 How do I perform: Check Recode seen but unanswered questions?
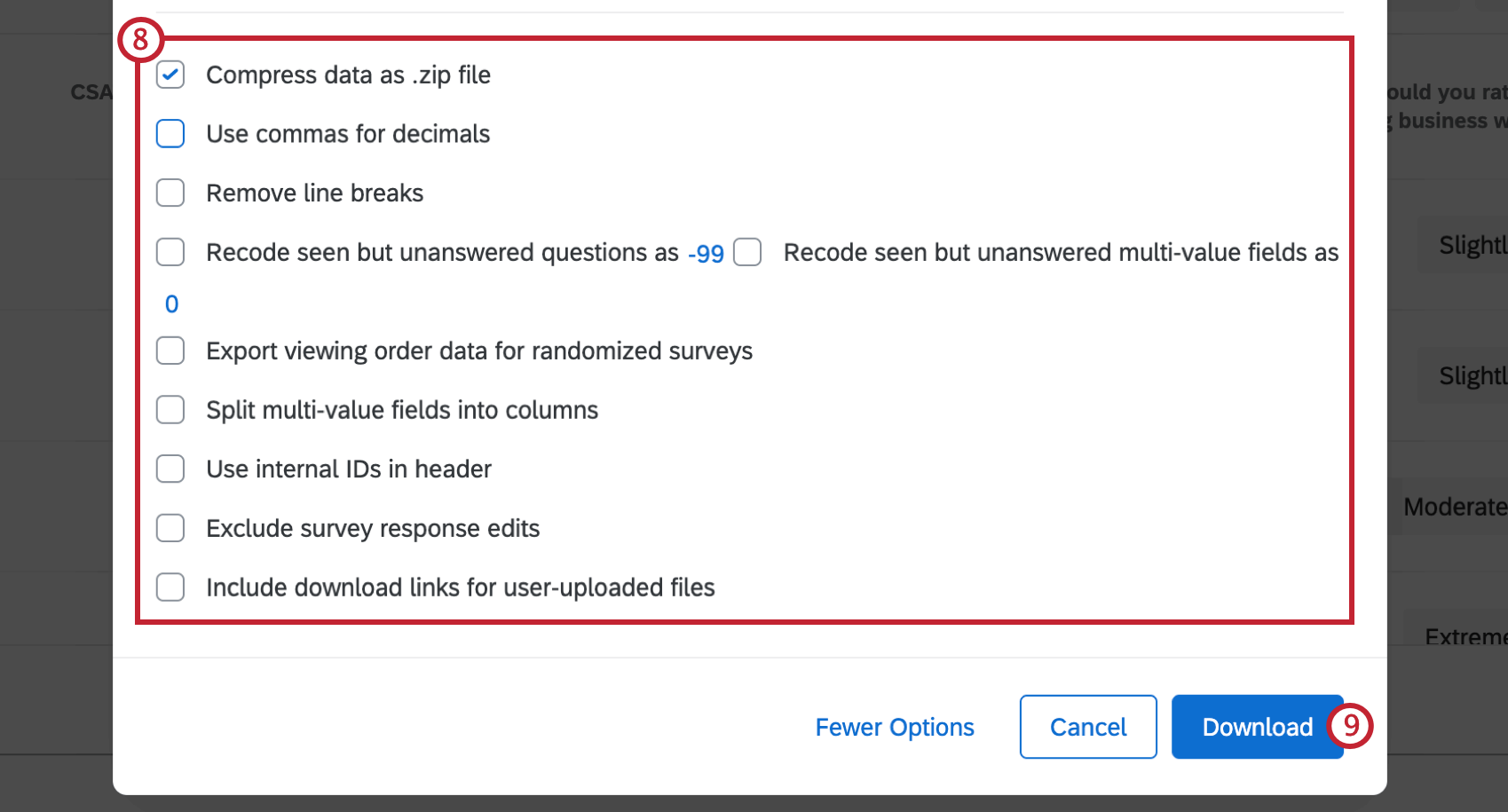(x=170, y=252)
